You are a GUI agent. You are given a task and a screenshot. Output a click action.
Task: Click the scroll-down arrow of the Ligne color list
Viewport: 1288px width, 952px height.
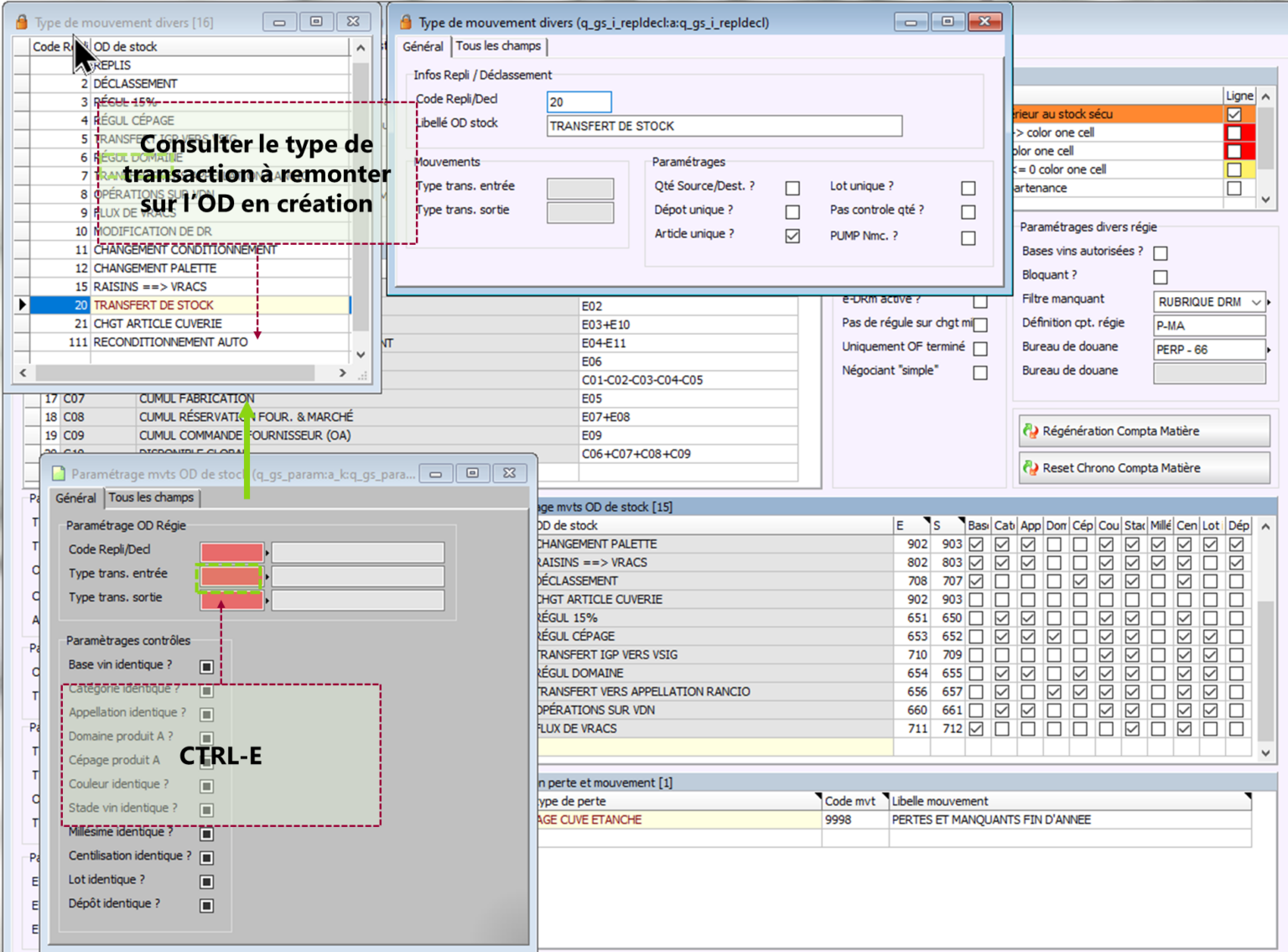1266,200
